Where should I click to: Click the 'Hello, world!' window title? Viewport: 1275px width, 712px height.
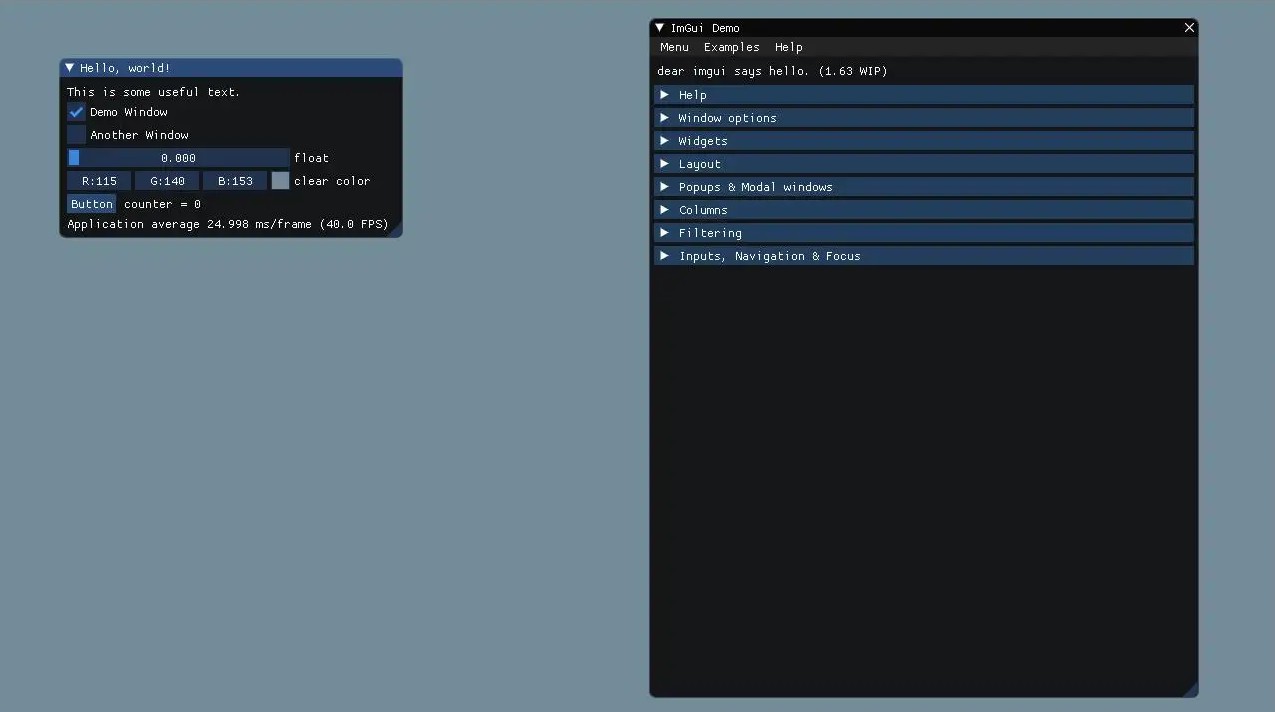[125, 68]
